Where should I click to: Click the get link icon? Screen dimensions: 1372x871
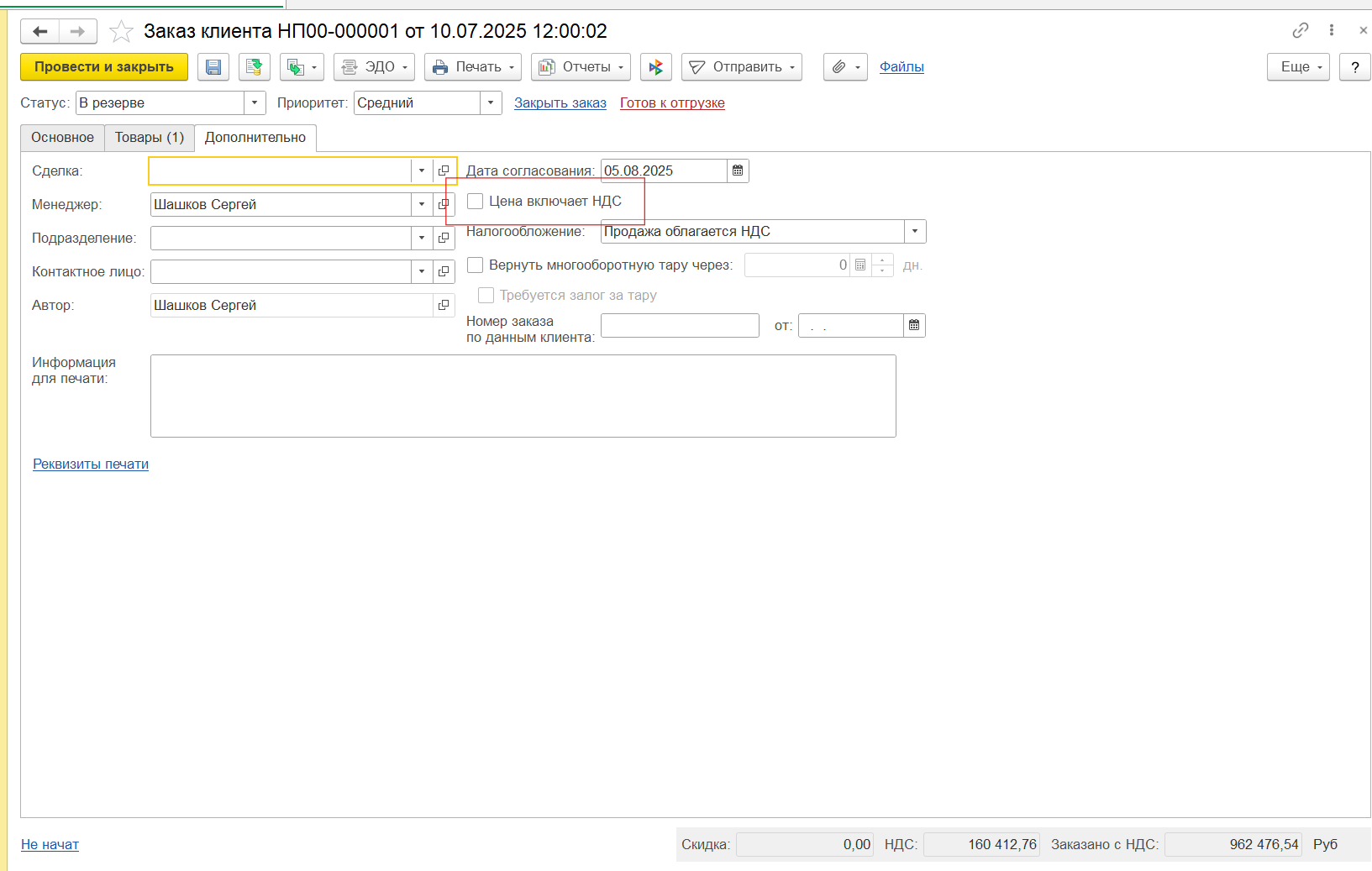1300,30
